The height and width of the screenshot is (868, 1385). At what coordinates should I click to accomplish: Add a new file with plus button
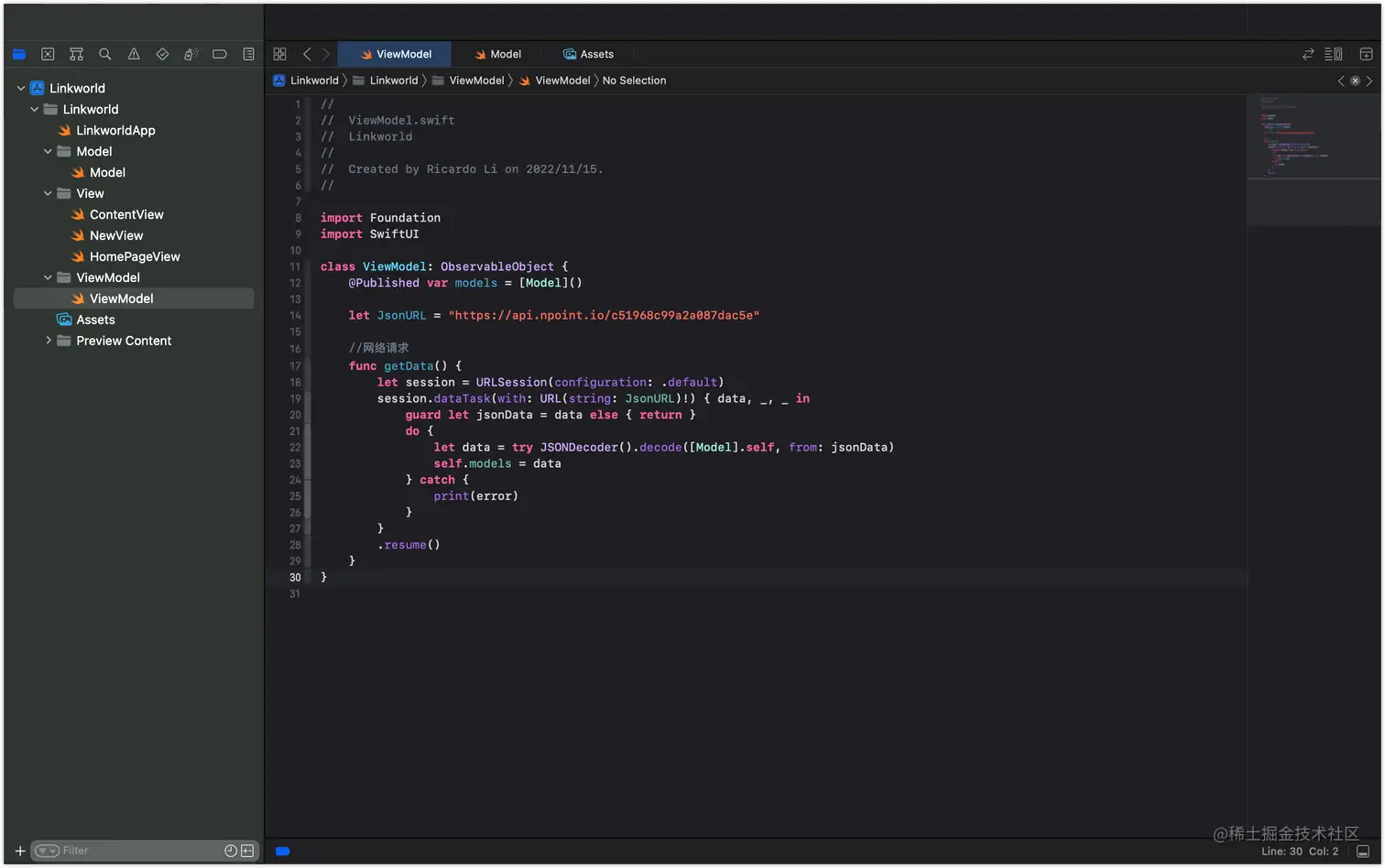(20, 851)
